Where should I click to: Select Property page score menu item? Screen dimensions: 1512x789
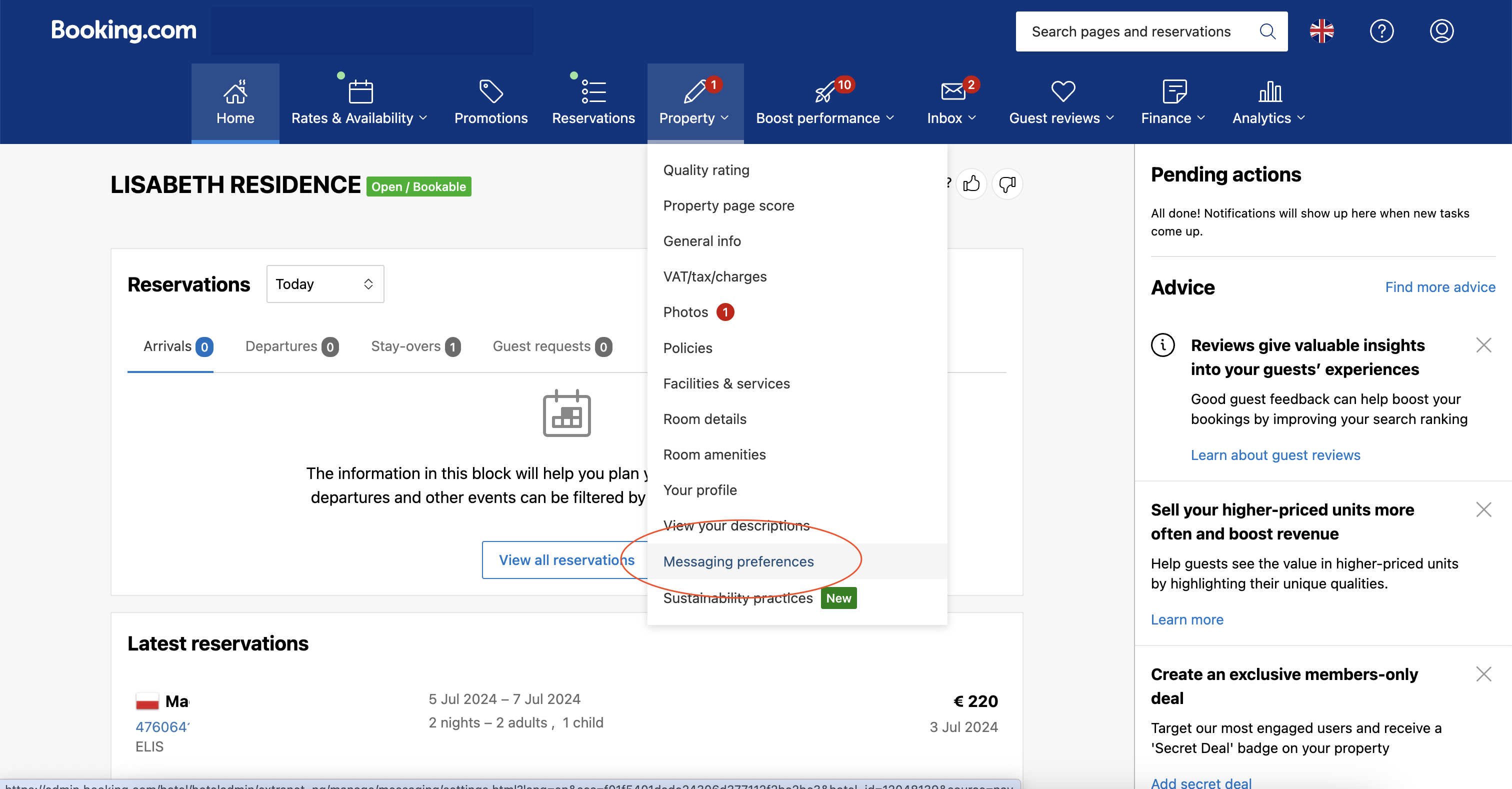click(796, 205)
